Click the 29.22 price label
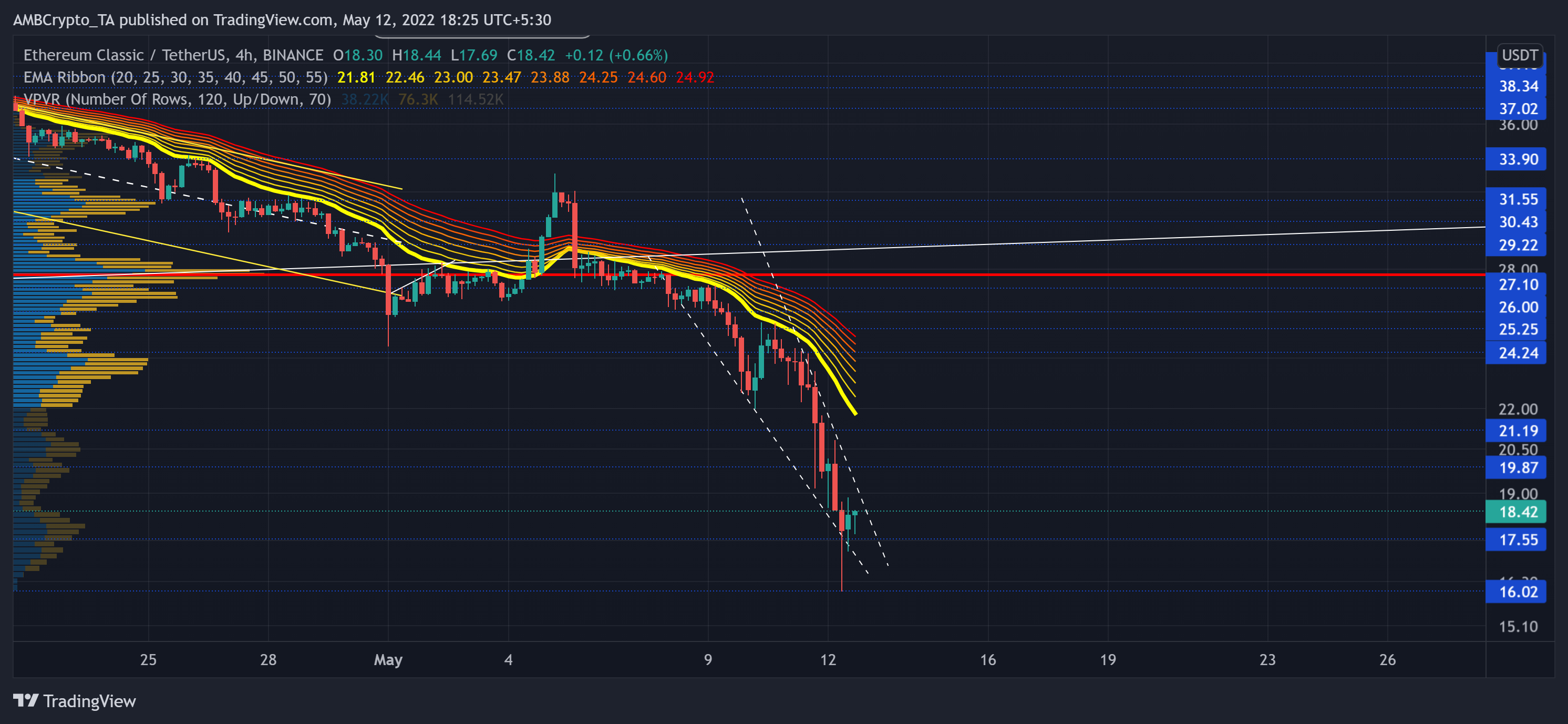 coord(1515,246)
